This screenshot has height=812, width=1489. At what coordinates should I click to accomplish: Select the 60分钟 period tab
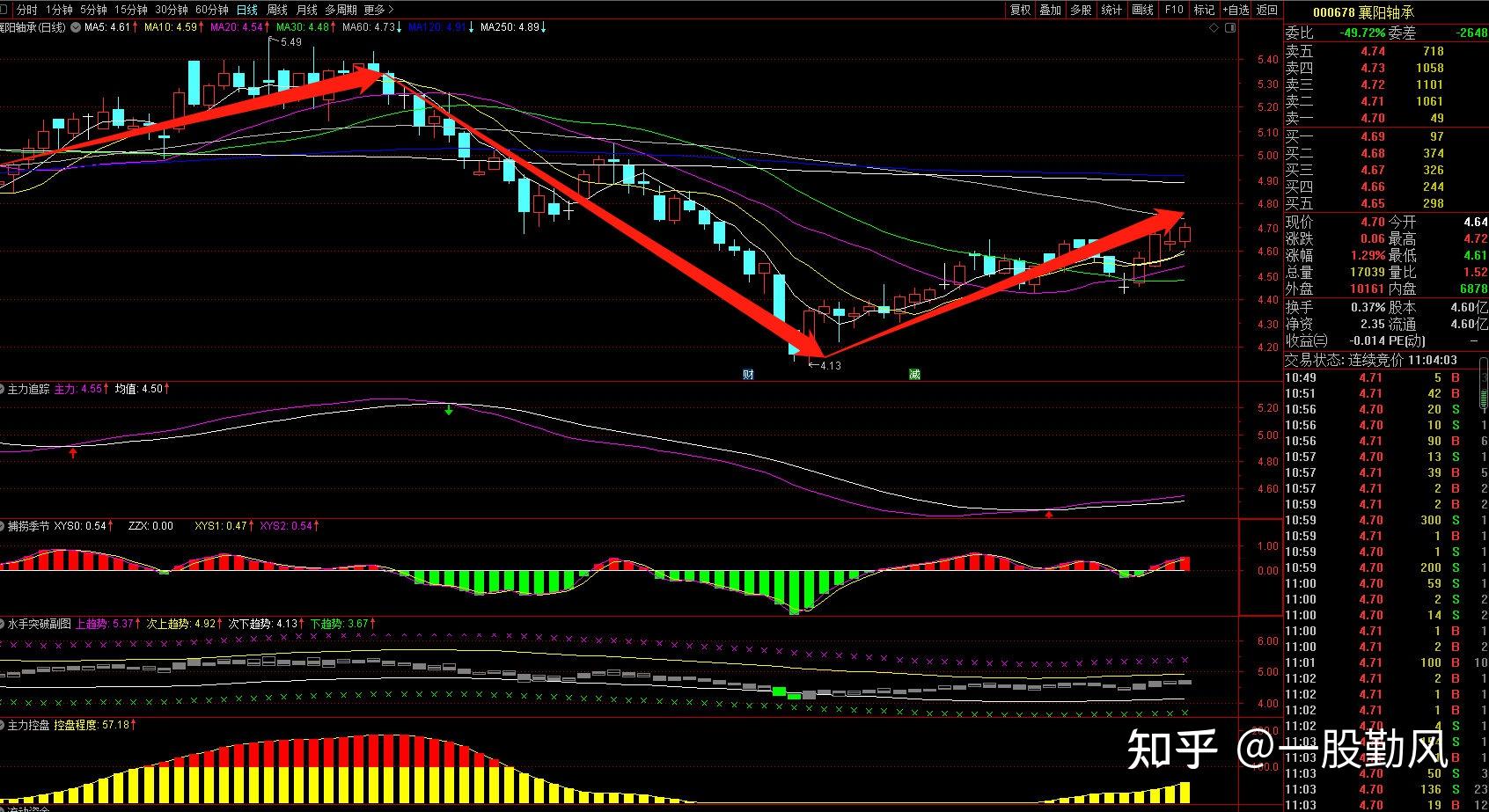coord(212,10)
